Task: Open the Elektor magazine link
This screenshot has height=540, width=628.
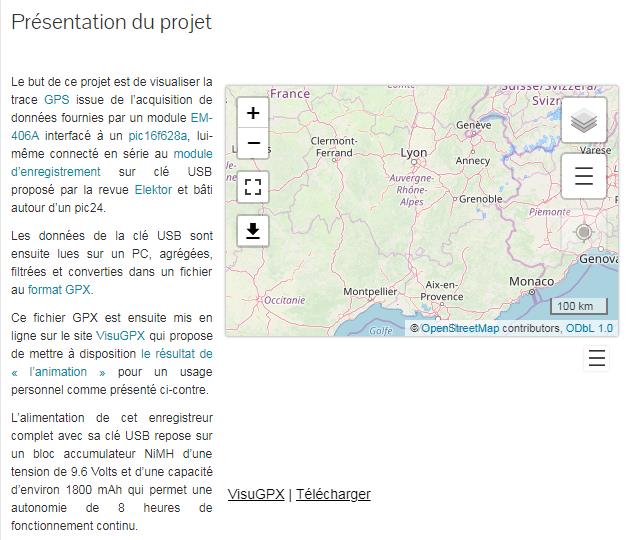Action: (x=153, y=189)
